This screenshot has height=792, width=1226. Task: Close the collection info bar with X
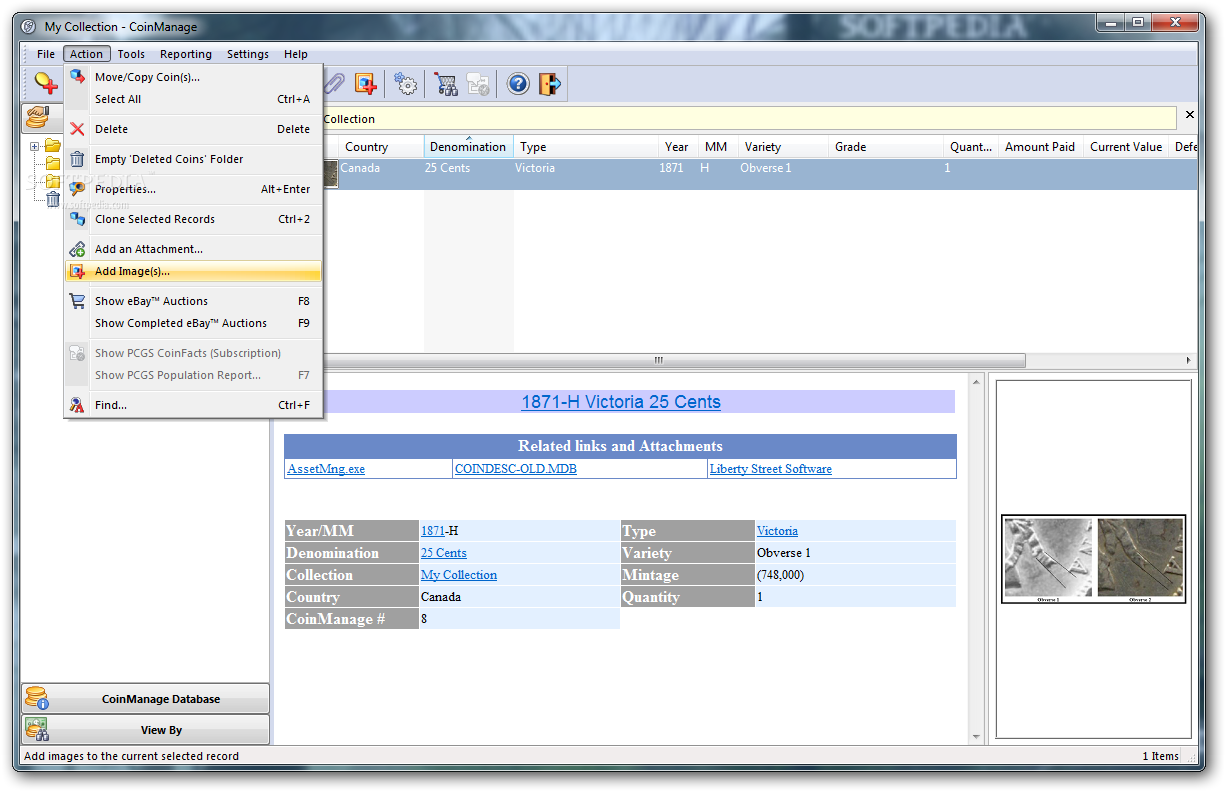[1189, 115]
